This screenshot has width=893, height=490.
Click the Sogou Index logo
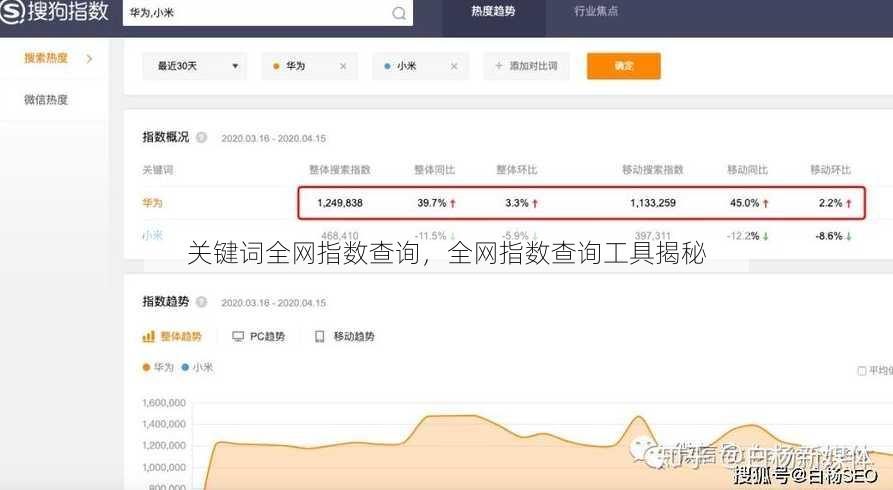(55, 12)
